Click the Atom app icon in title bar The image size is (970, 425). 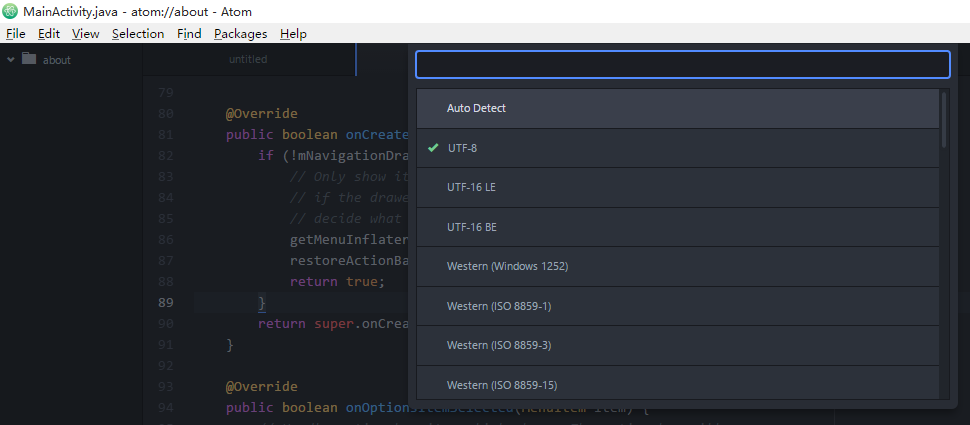coord(11,11)
